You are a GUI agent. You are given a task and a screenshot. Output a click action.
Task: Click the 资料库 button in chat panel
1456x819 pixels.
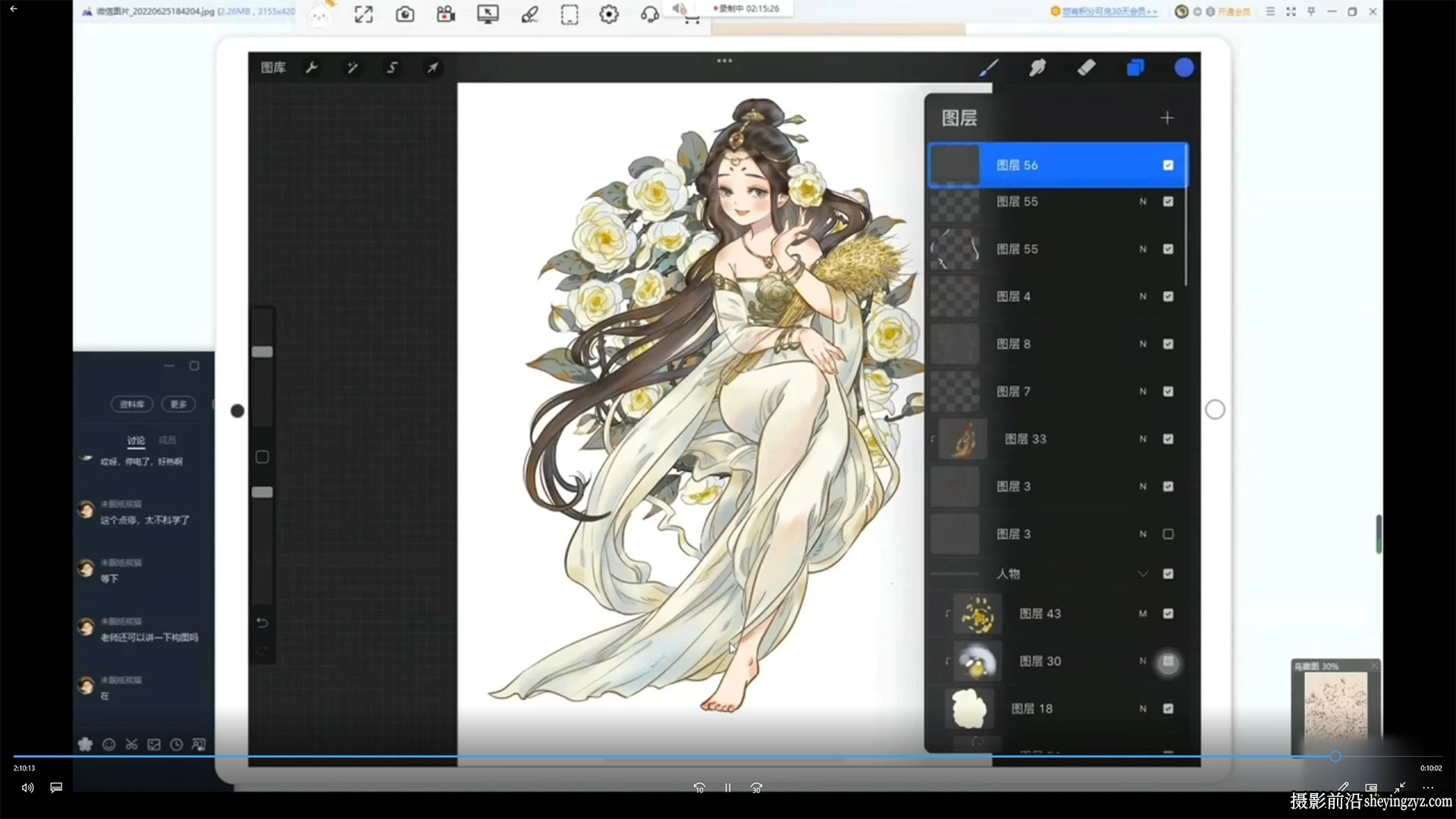(x=132, y=404)
